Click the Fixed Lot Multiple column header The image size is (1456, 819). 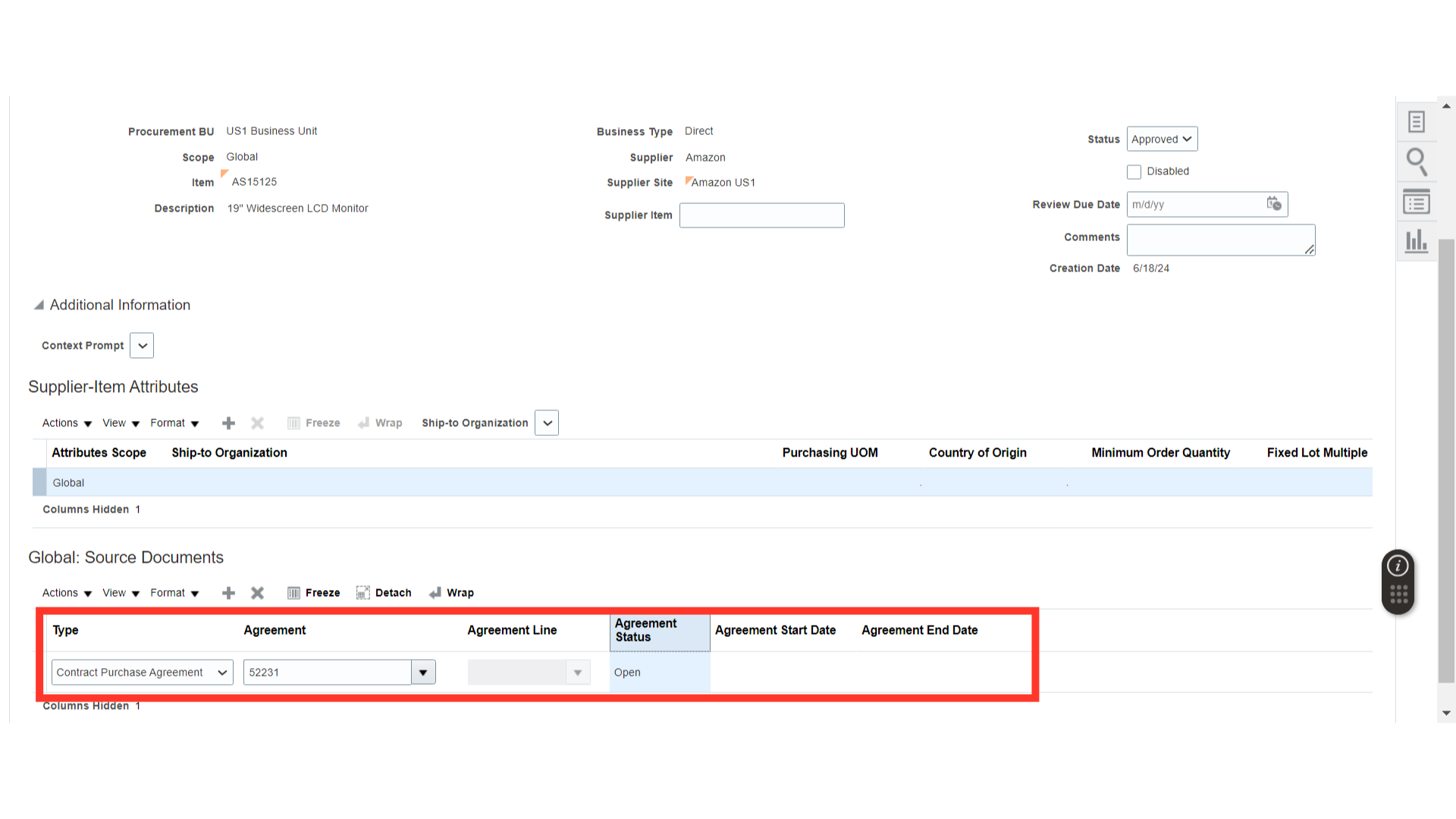1317,453
